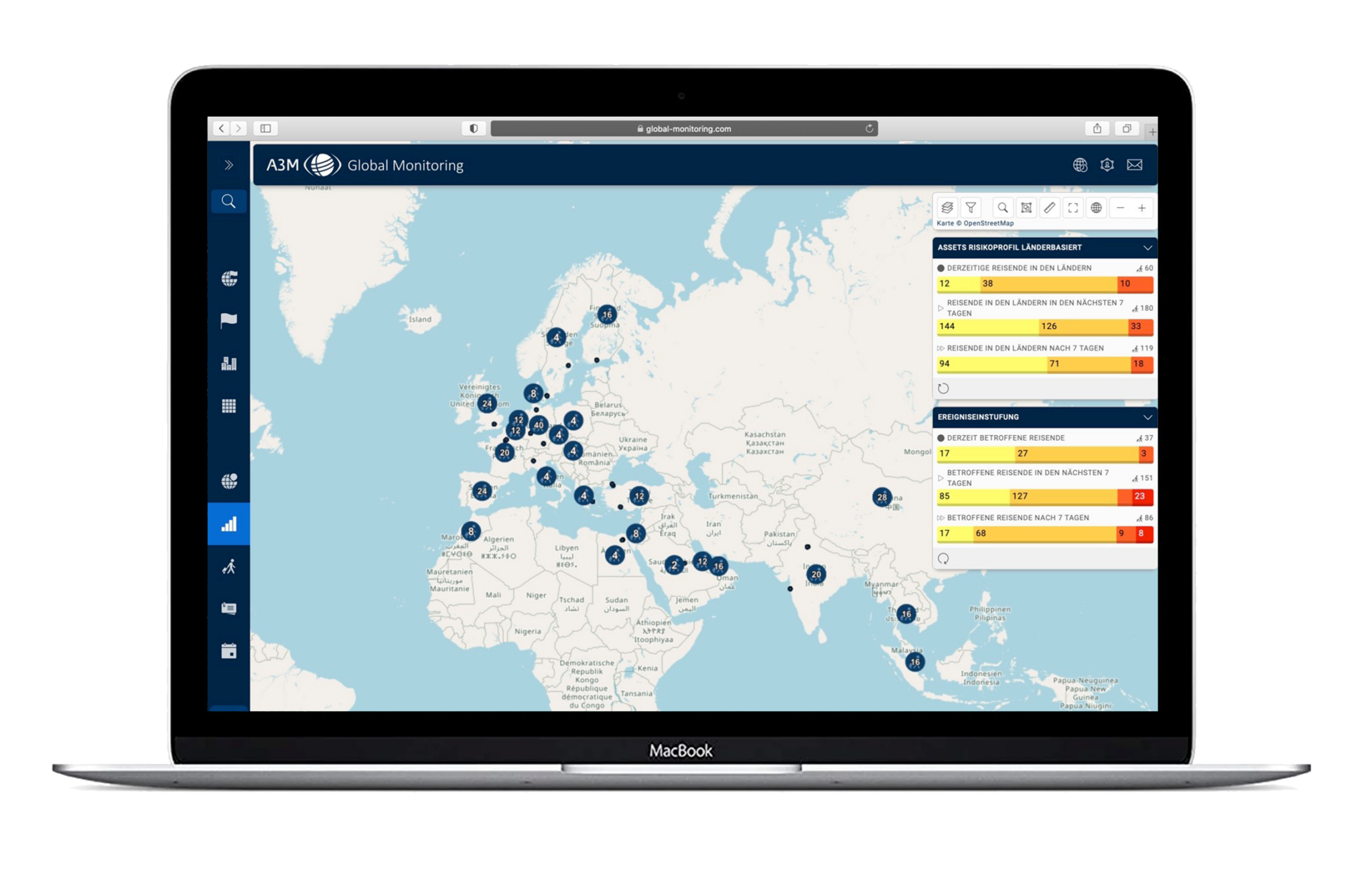Open the Safari share button

coord(1097,128)
